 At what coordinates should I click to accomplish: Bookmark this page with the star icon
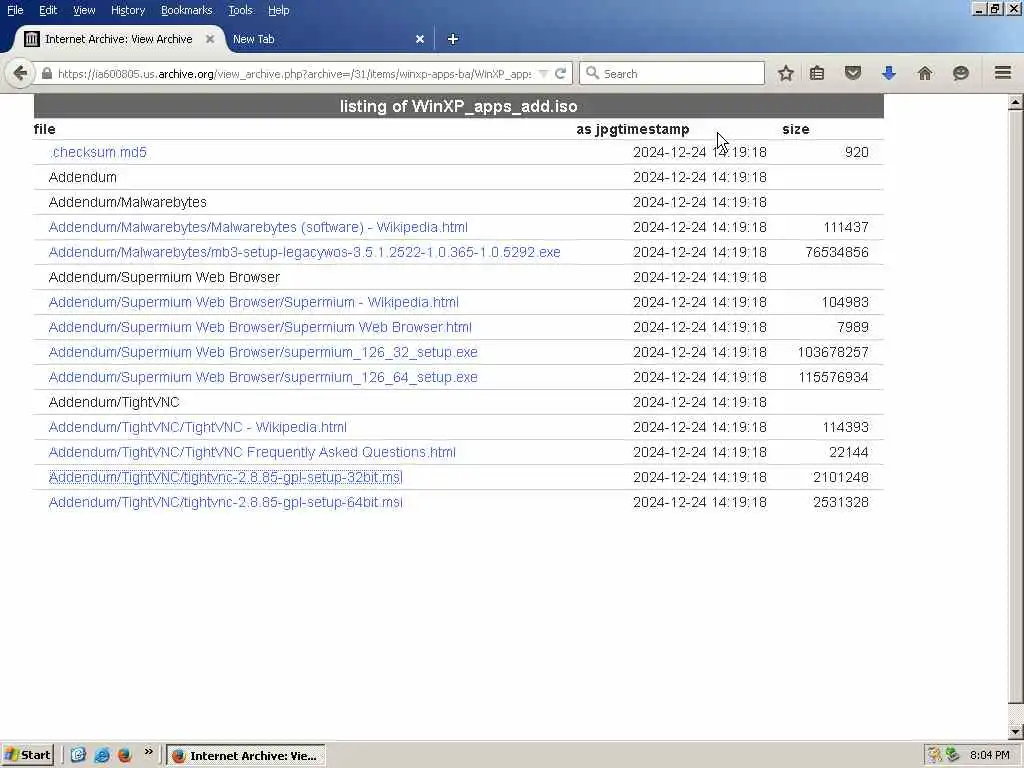[x=786, y=73]
